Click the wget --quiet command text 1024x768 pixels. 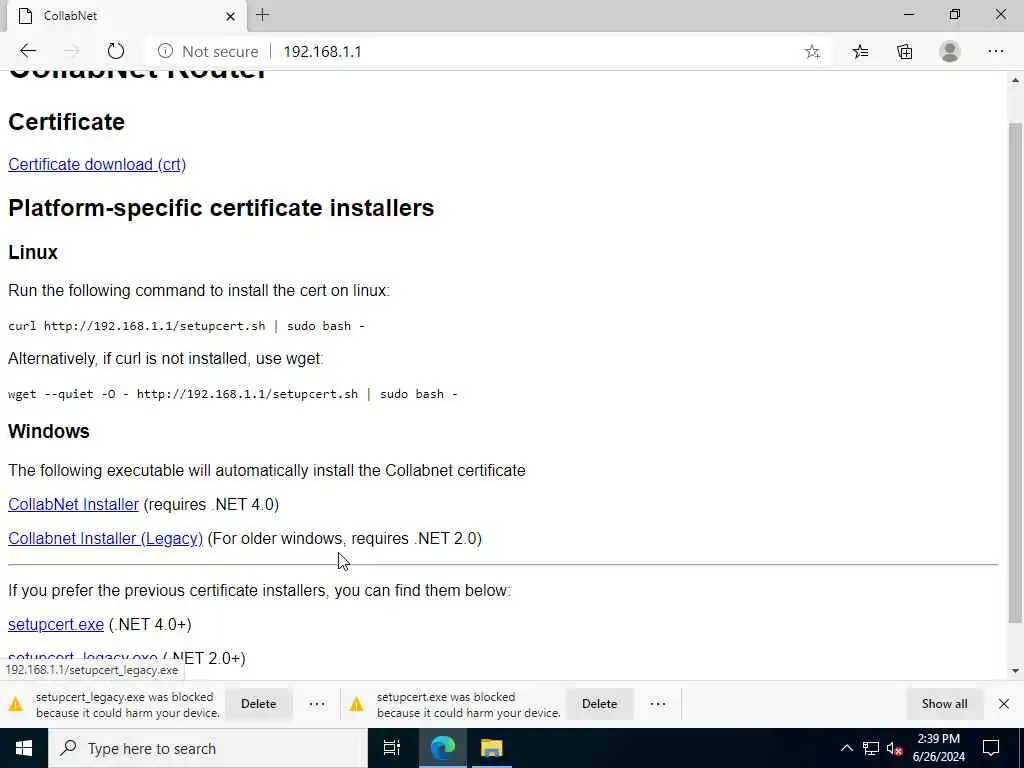coord(232,394)
